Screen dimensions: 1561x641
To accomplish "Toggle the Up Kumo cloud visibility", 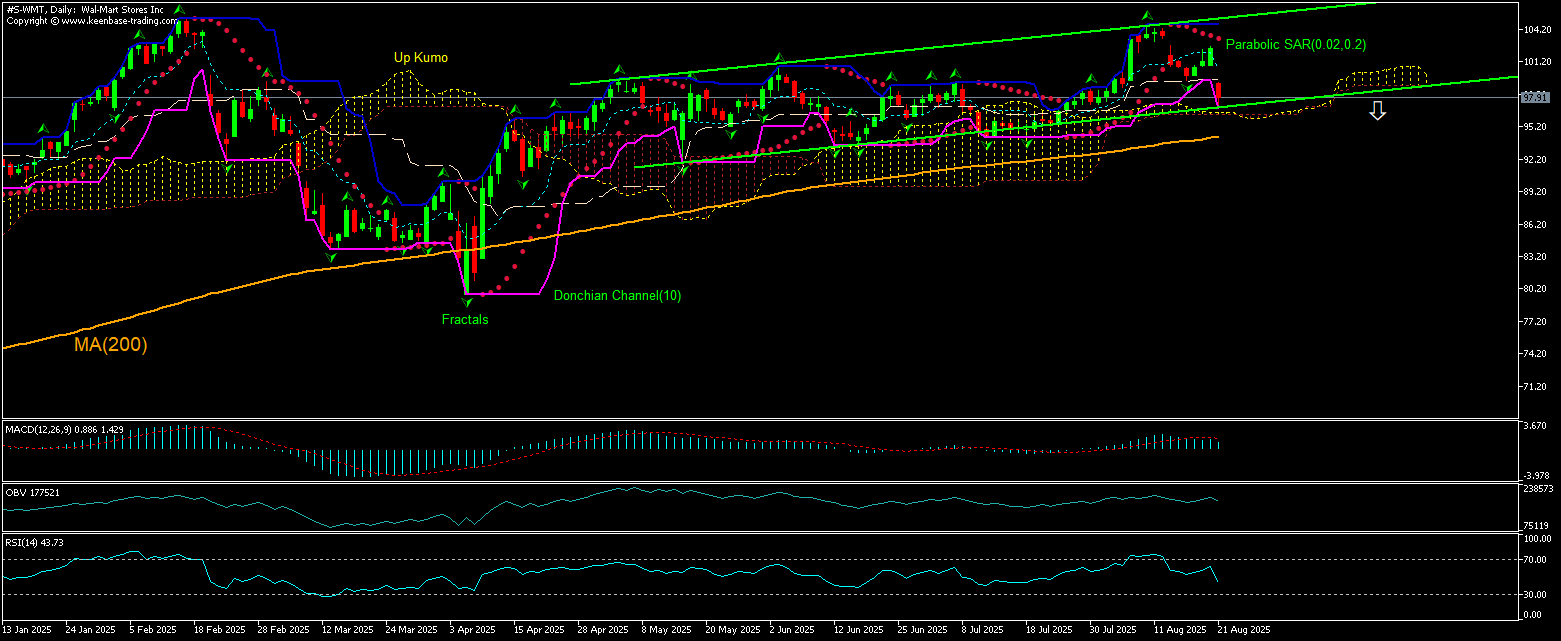I will tap(421, 58).
